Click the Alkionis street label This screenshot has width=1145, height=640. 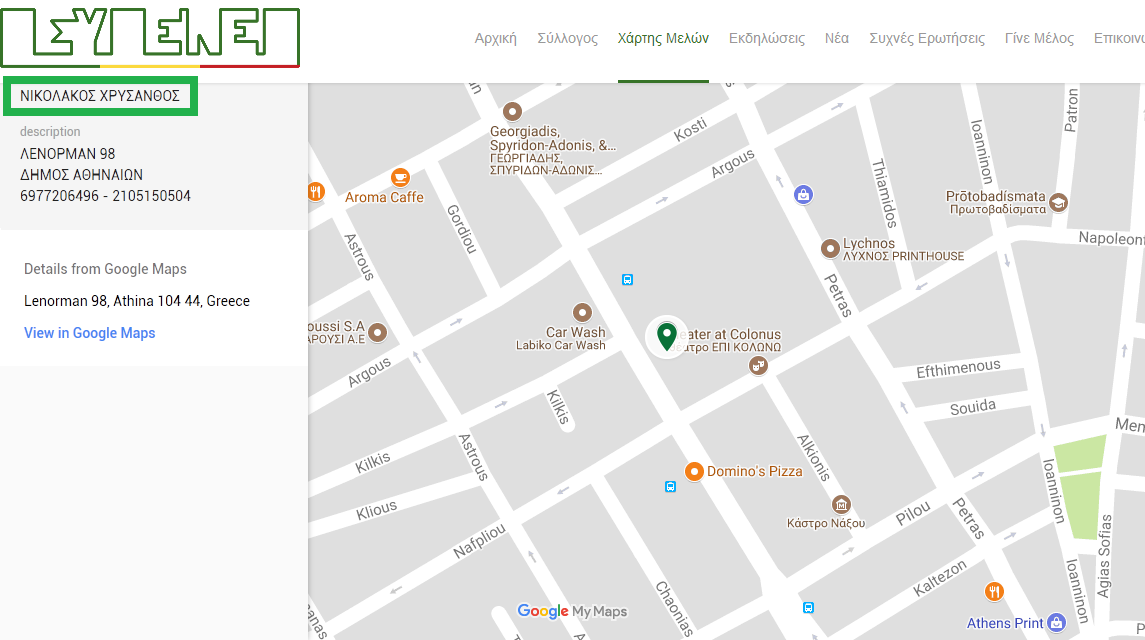813,458
